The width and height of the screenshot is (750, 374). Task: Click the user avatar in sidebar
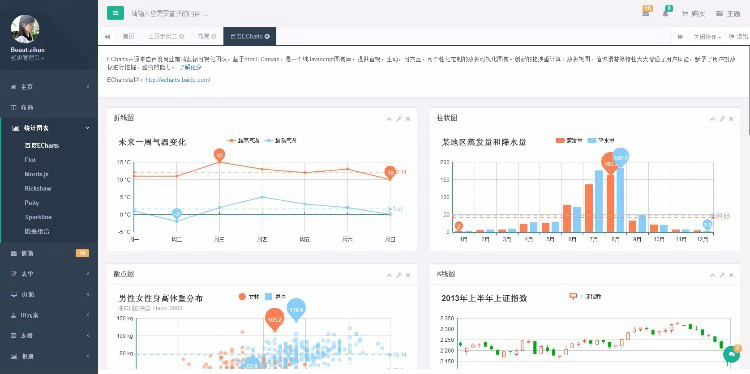[x=25, y=29]
